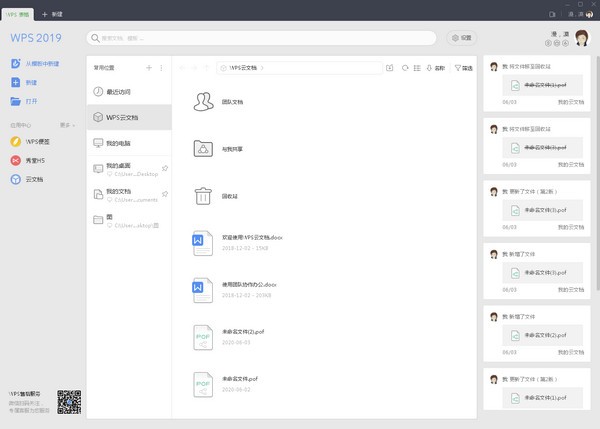600x429 pixels.
Task: Click the settings button near search bar
Action: (x=461, y=38)
